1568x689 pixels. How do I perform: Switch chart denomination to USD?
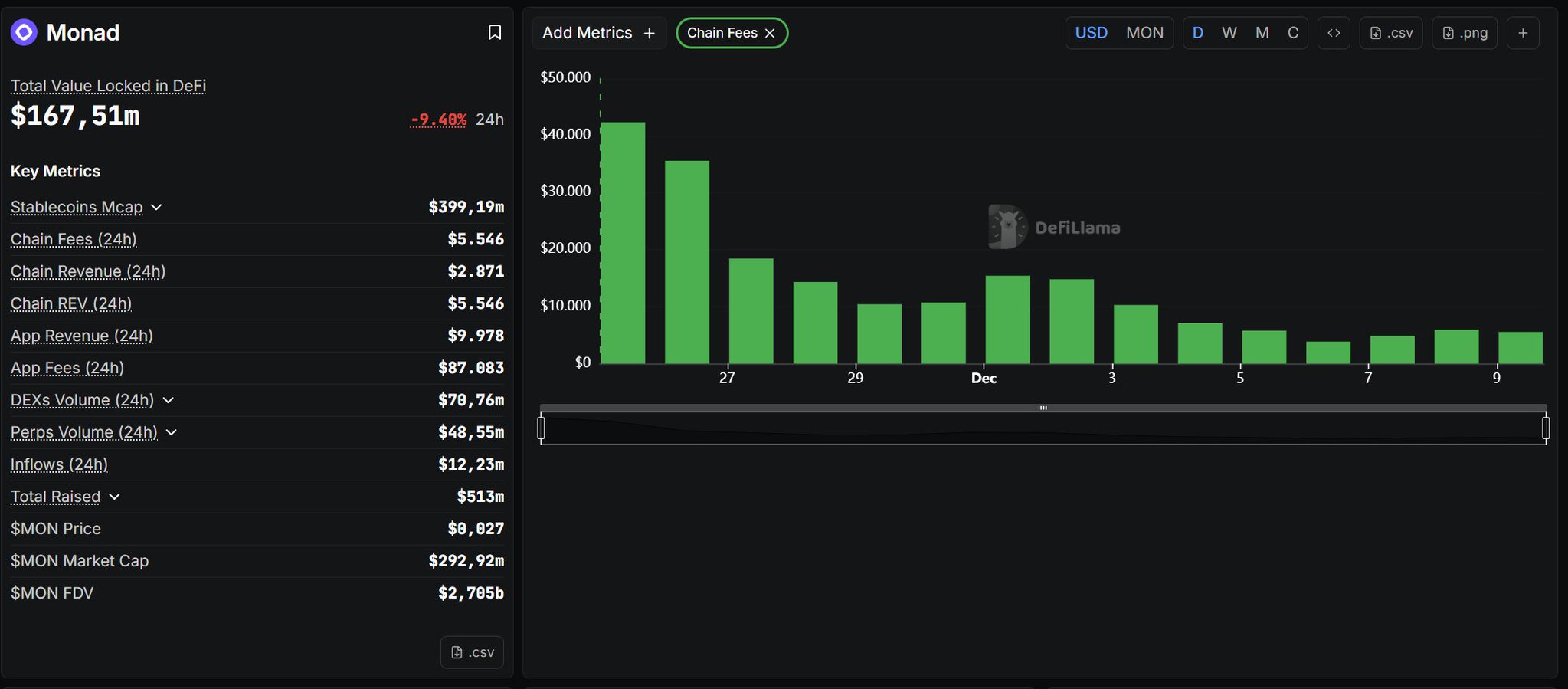pyautogui.click(x=1091, y=33)
